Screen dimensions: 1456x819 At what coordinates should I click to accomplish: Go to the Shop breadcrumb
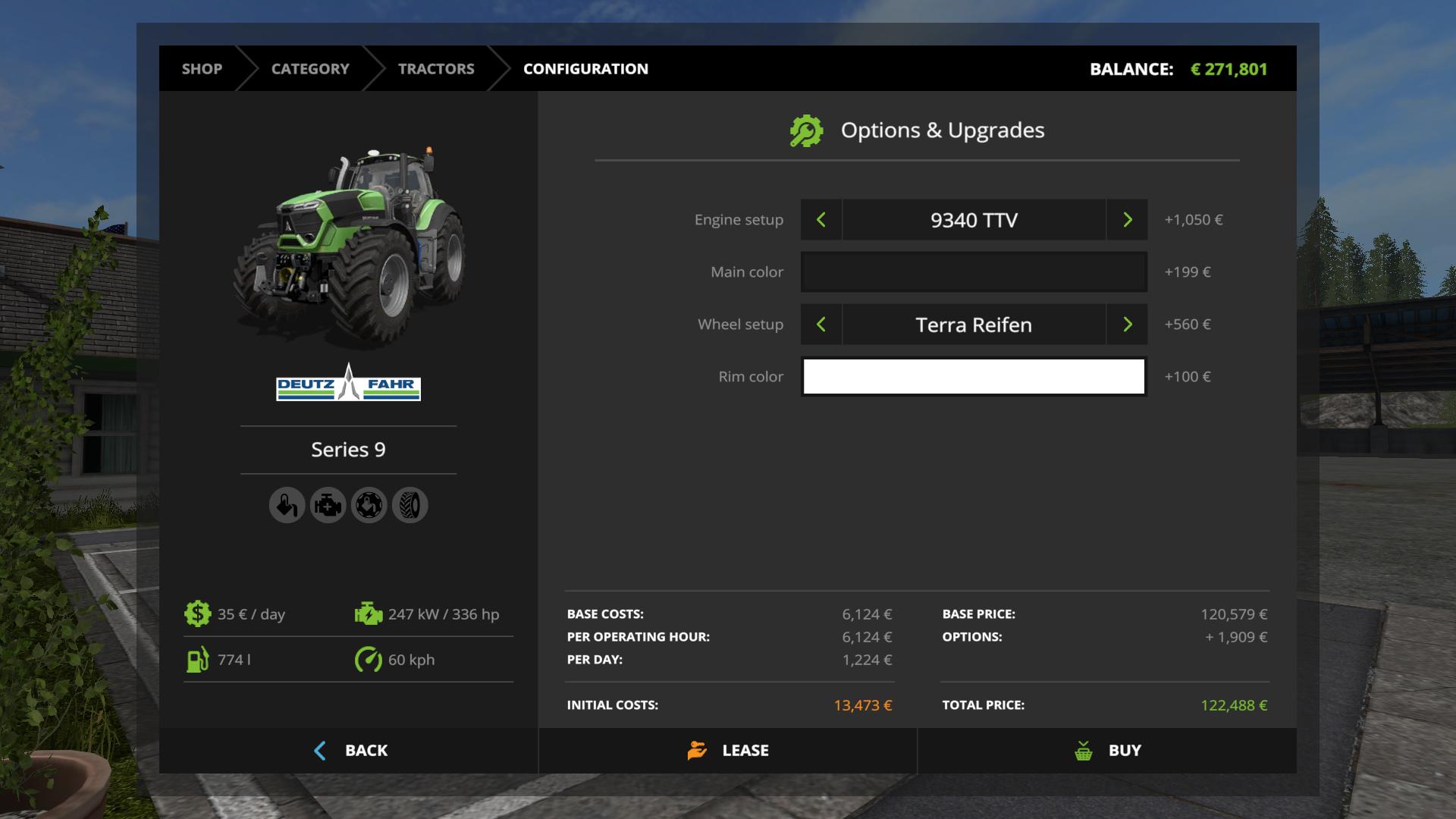coord(202,69)
